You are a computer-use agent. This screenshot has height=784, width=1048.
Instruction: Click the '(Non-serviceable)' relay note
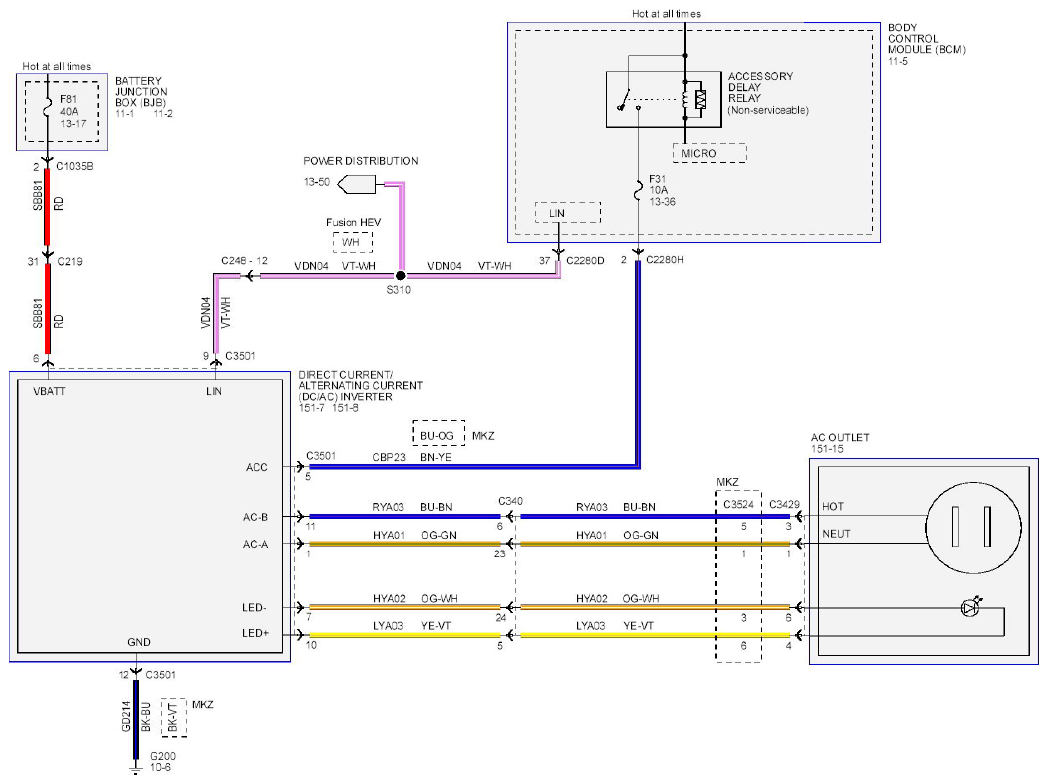click(768, 110)
